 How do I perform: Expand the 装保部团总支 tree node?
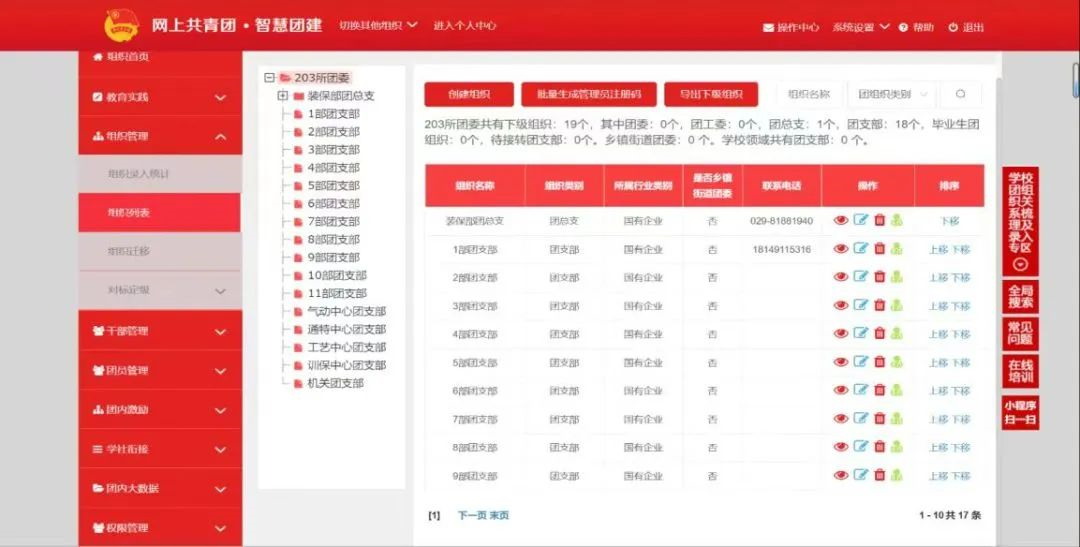[282, 96]
